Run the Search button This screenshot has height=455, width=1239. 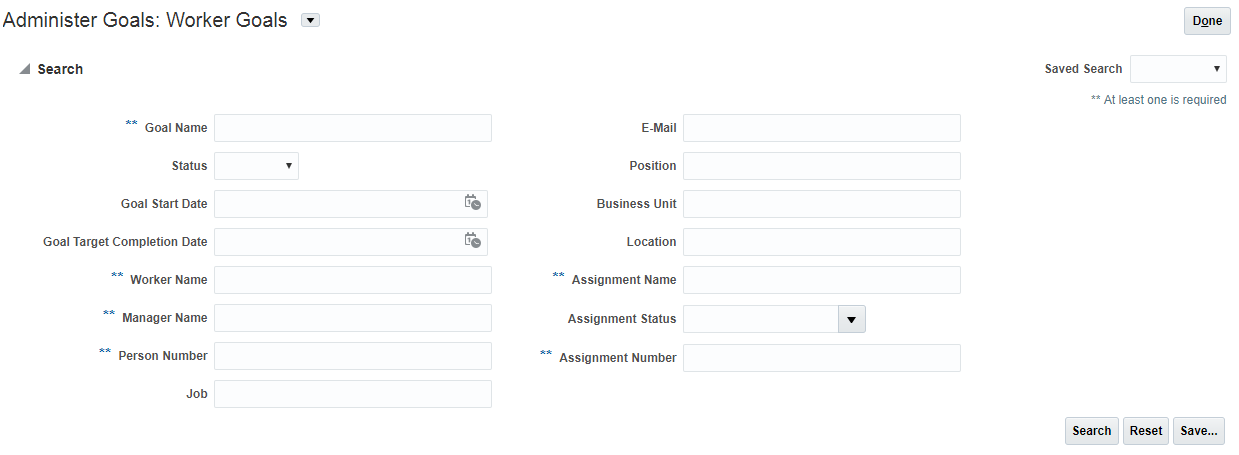click(1091, 431)
